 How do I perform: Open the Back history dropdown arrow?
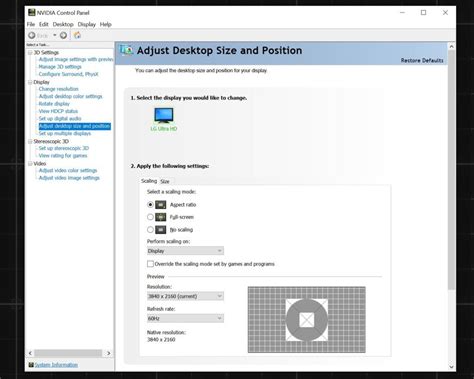pyautogui.click(x=55, y=35)
